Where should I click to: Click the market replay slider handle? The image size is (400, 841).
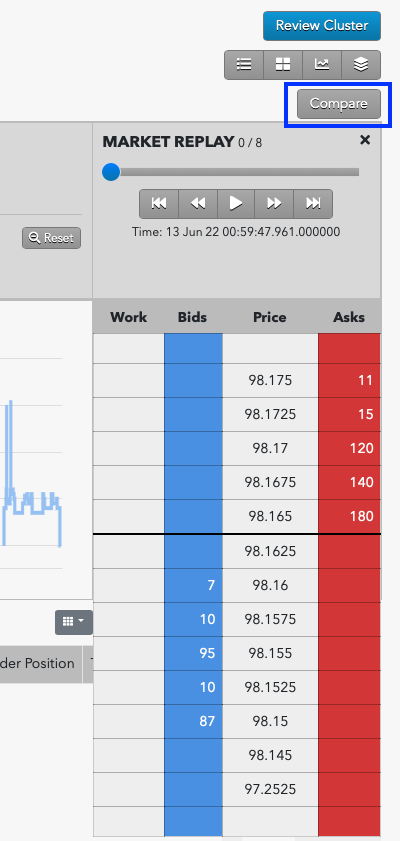(x=111, y=172)
